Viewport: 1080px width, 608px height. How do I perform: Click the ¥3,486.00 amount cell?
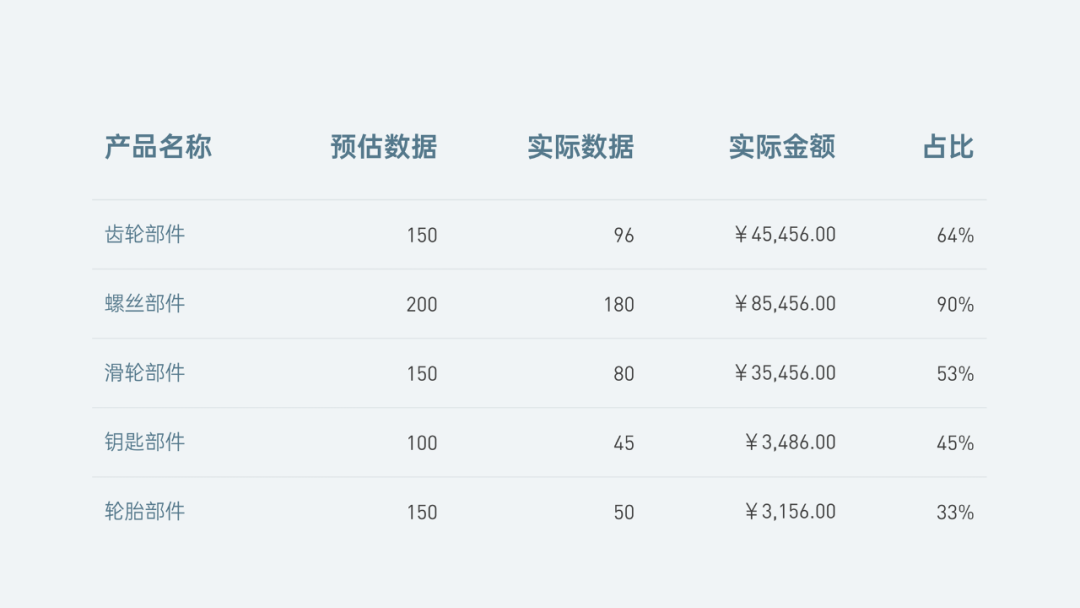click(791, 442)
